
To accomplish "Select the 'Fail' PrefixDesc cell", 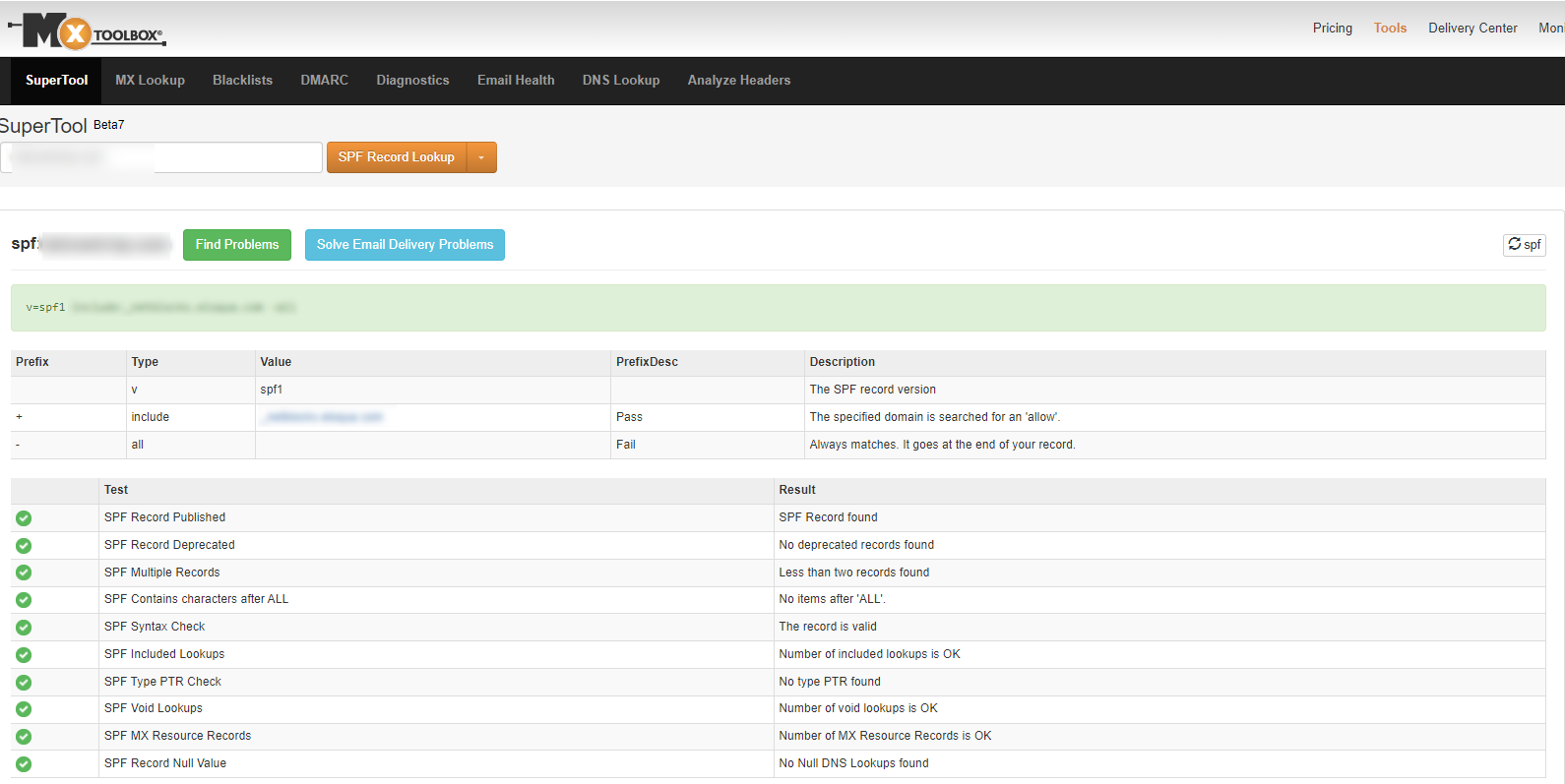I will tap(708, 445).
